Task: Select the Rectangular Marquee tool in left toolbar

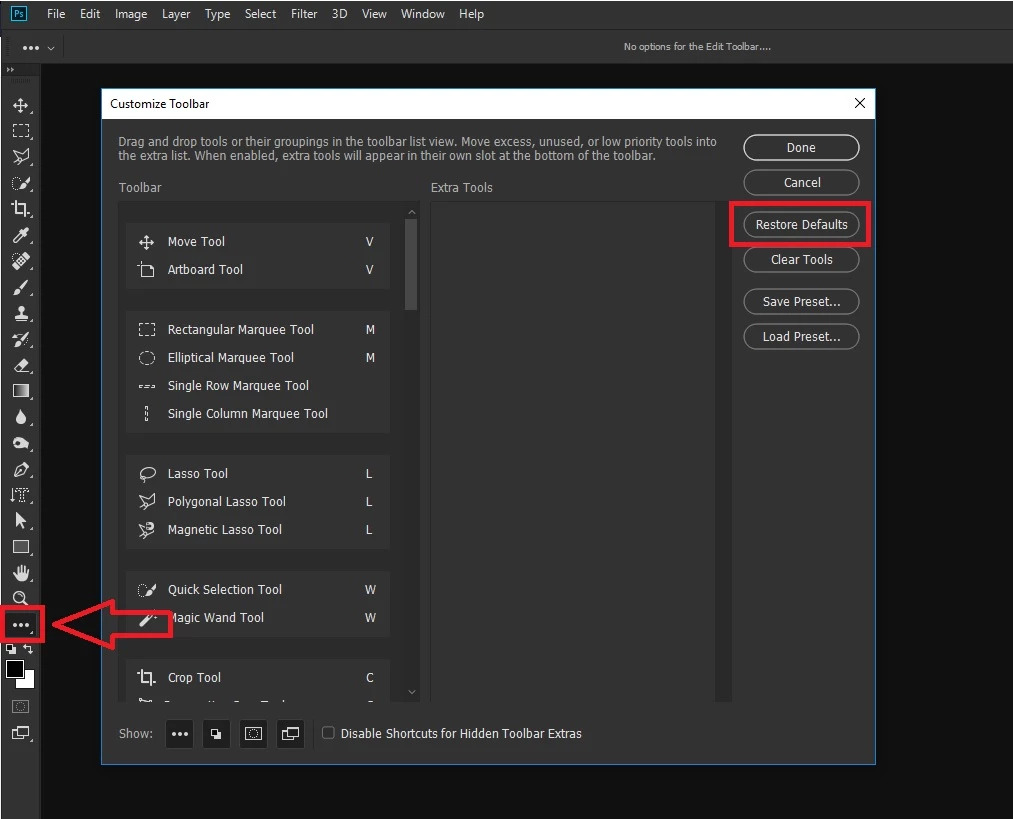Action: tap(21, 131)
